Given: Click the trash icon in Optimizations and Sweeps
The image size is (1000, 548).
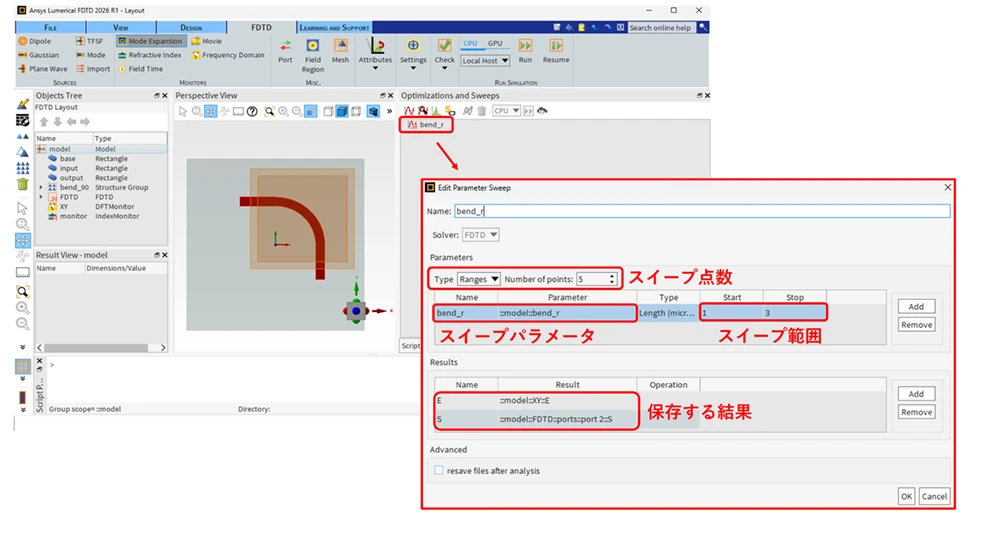Looking at the screenshot, I should pyautogui.click(x=482, y=111).
